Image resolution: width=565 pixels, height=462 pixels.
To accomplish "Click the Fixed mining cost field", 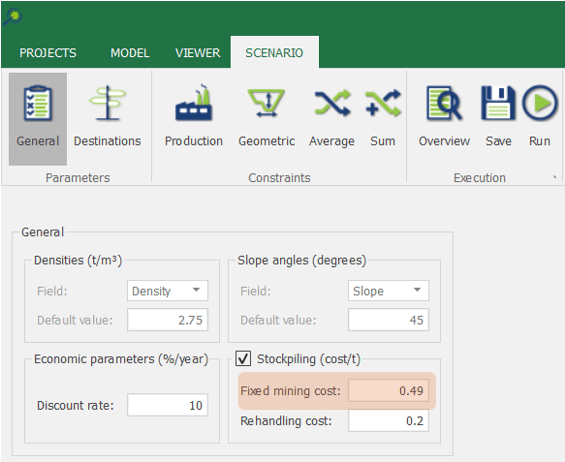I will [388, 390].
